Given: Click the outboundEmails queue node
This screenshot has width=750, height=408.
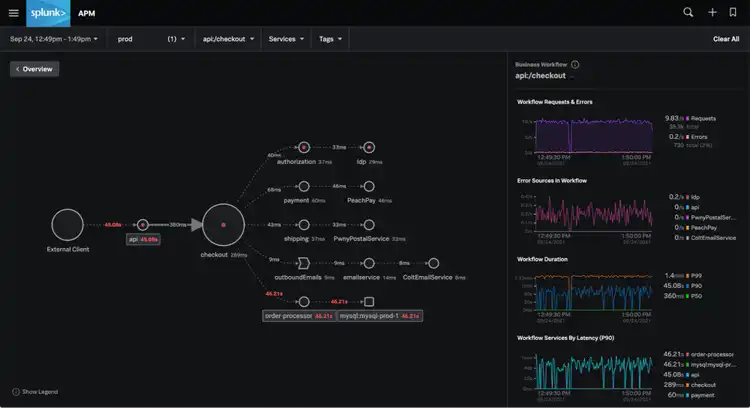Looking at the screenshot, I should [x=304, y=264].
